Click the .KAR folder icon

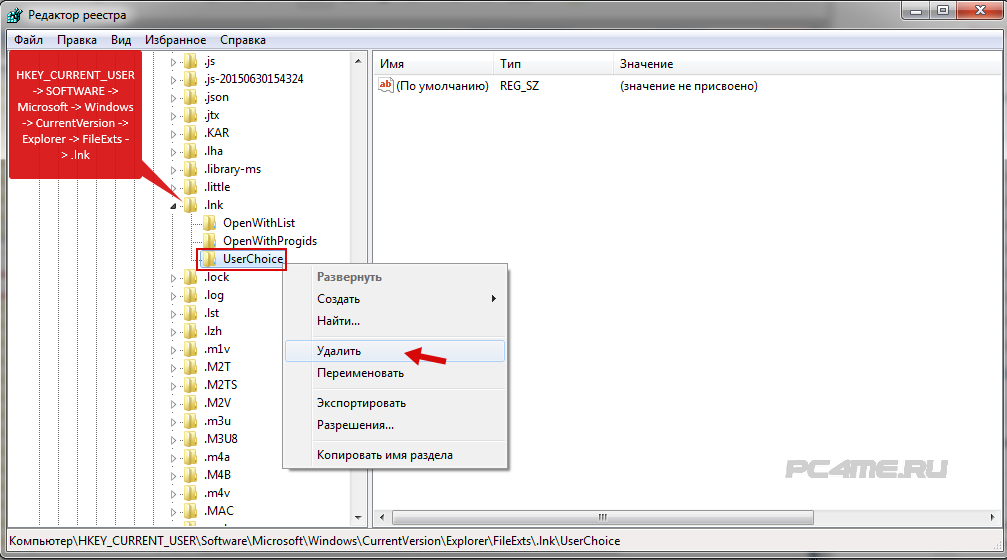point(191,133)
